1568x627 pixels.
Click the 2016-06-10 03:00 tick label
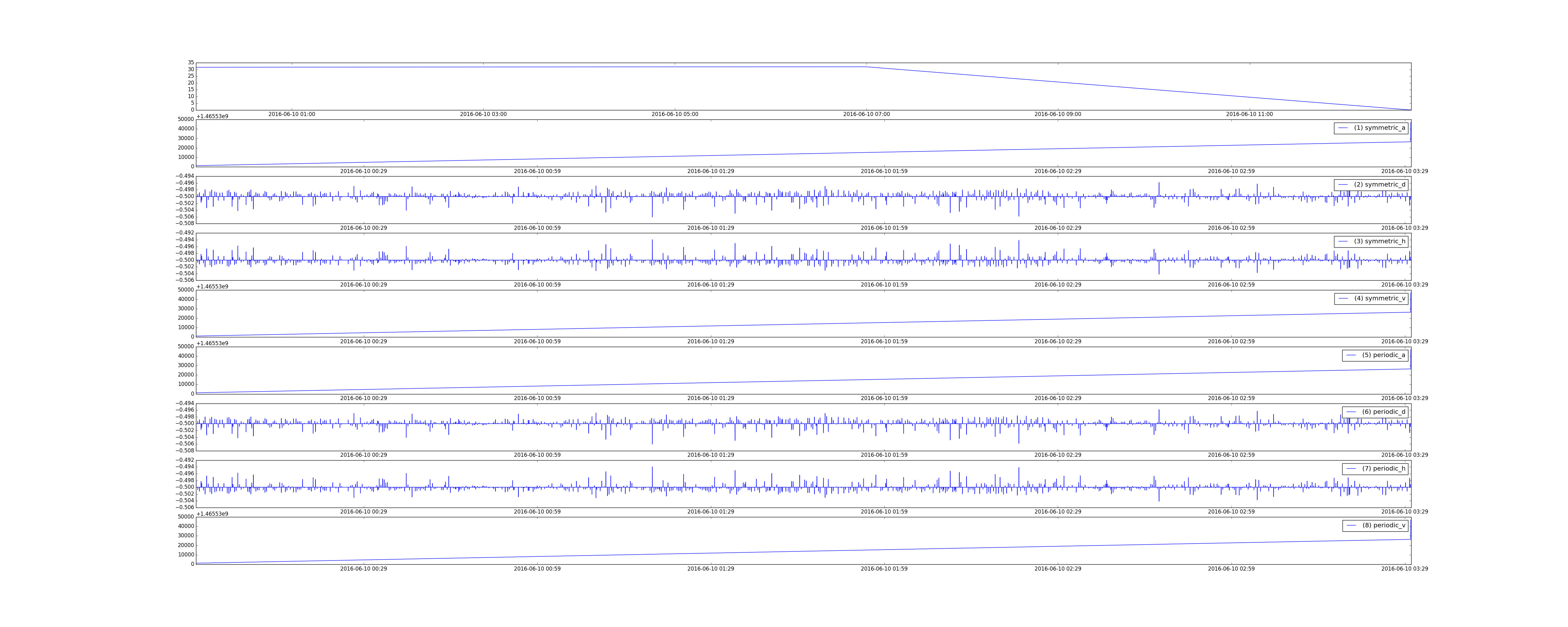[x=483, y=114]
